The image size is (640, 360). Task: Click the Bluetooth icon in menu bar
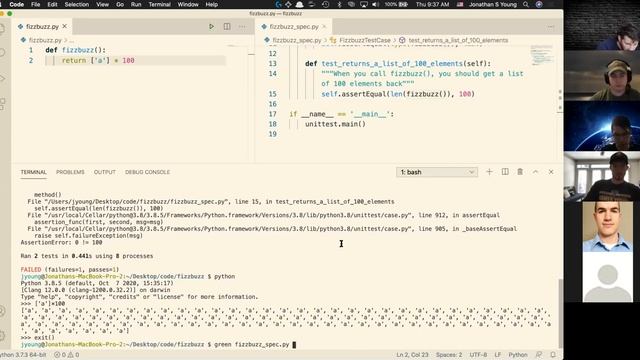point(339,4)
